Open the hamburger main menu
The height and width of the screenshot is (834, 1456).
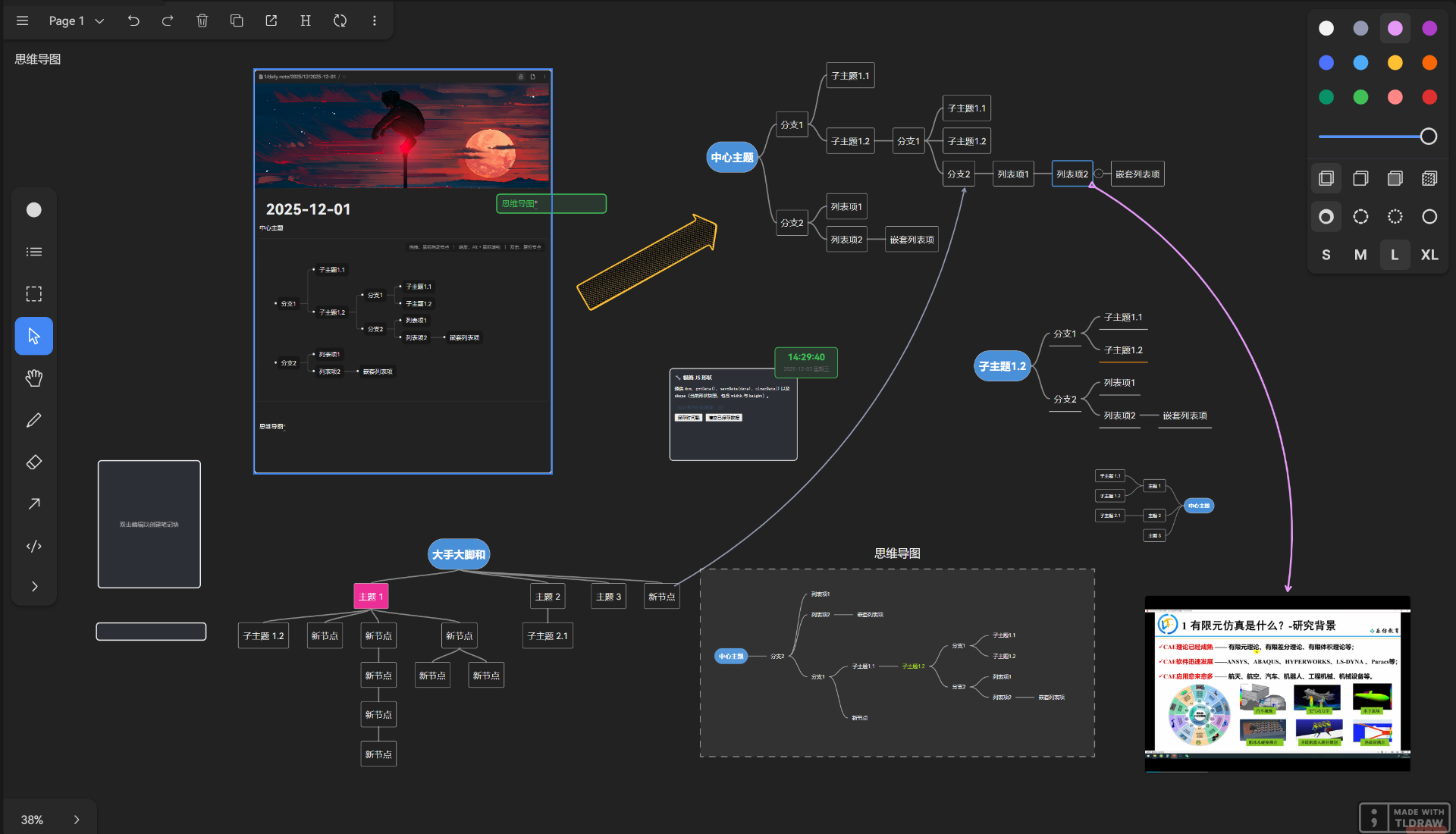pos(22,20)
